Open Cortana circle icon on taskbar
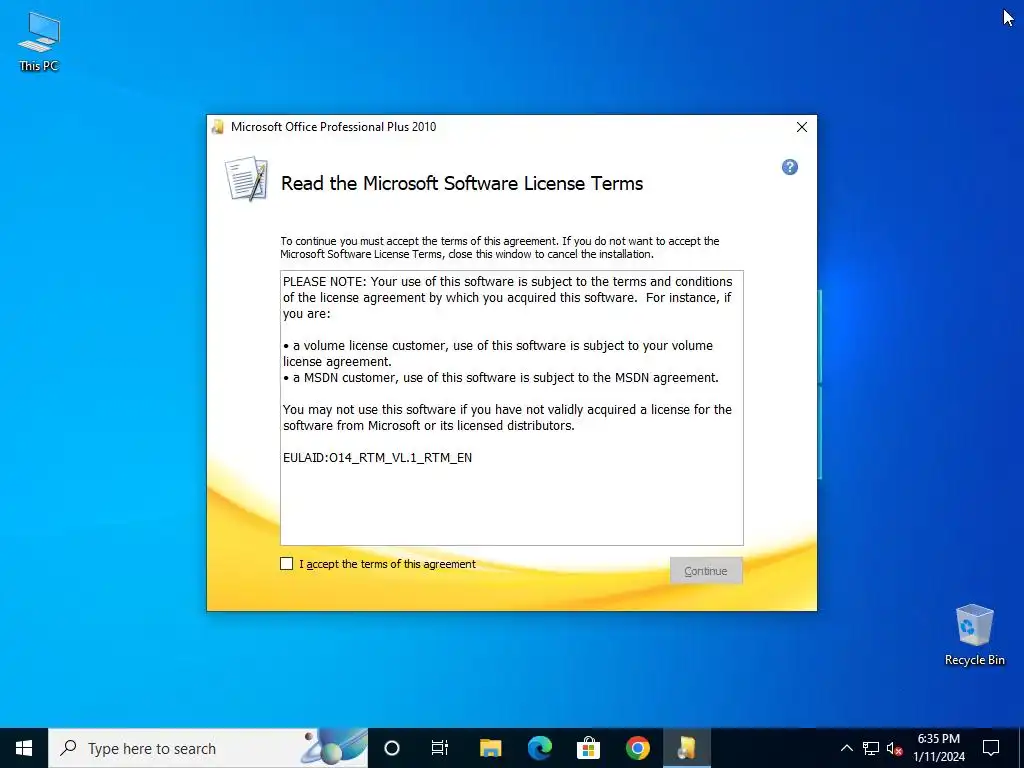Screen dimensions: 1024x768 tap(392, 748)
